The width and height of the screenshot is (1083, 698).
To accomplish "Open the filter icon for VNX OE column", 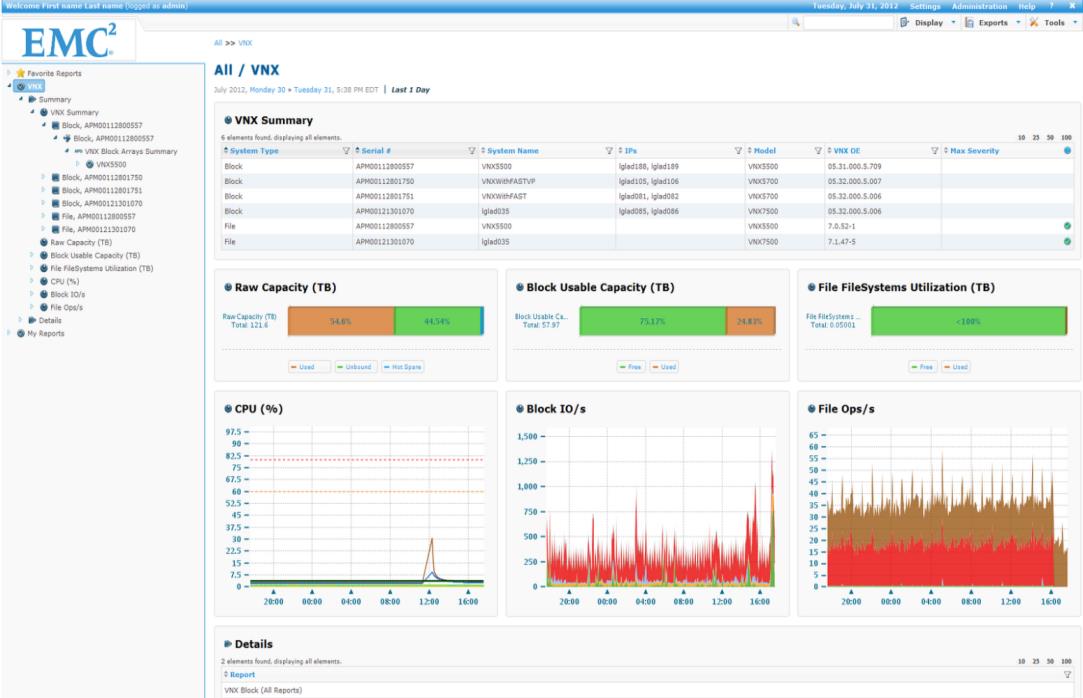I will pos(935,151).
